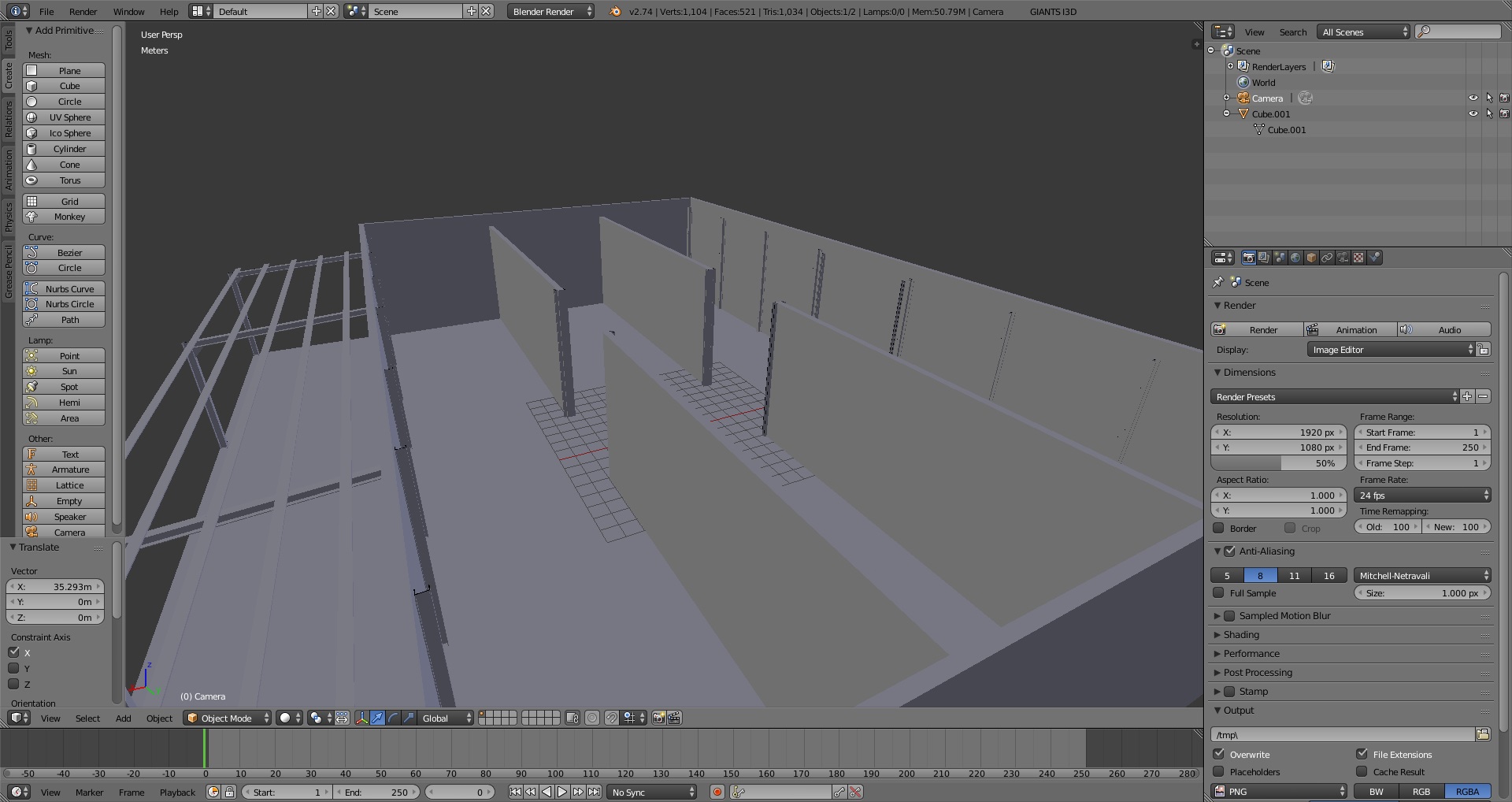1512x802 pixels.
Task: Open the Object Mode selector
Action: [228, 718]
